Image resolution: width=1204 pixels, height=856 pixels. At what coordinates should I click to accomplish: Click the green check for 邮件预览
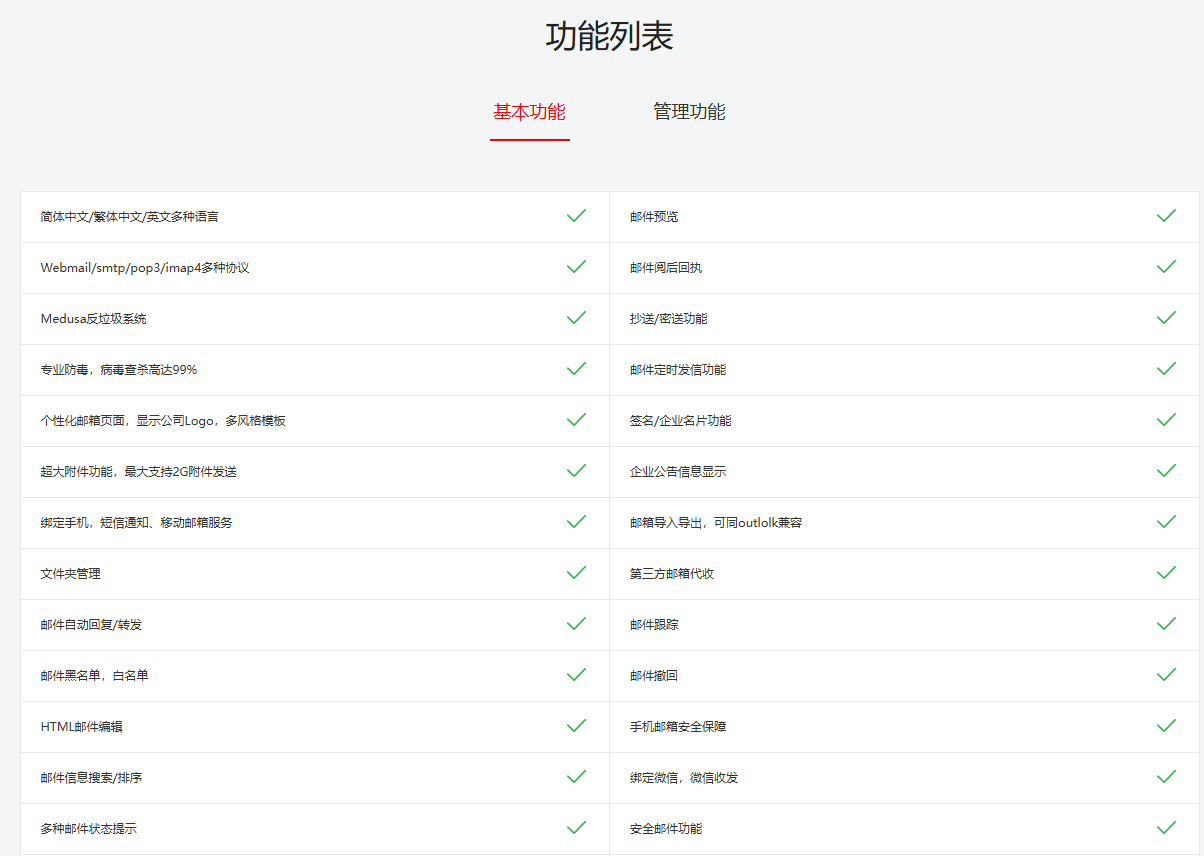pos(1166,216)
